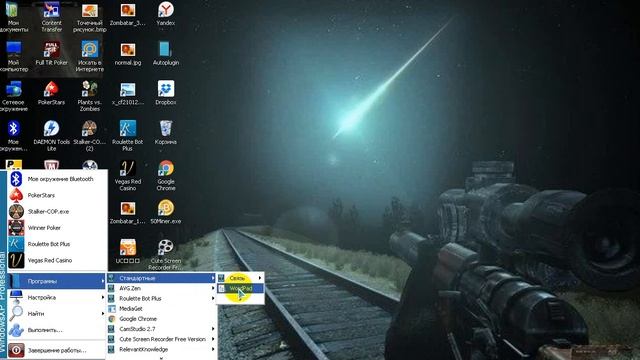
Task: Choose Vegas Red Casino in Start menu
Action: point(57,260)
